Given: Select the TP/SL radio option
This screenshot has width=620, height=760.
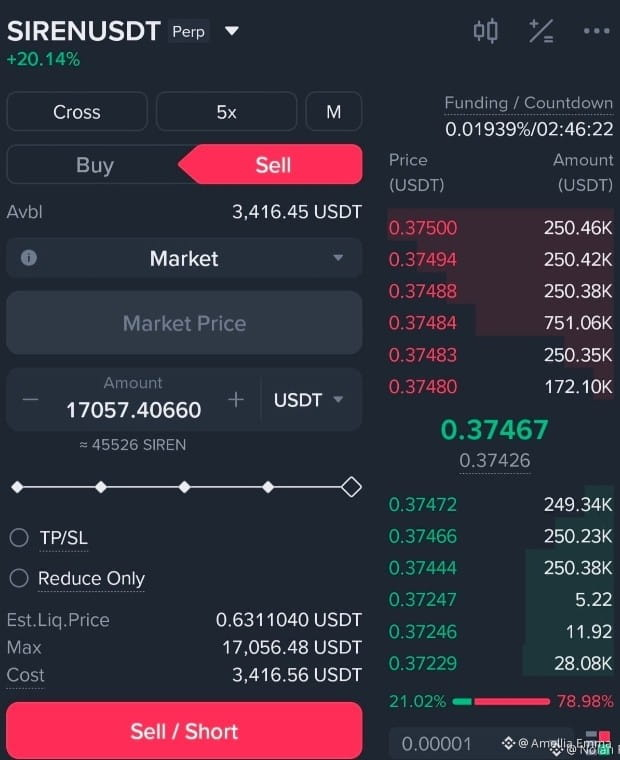Looking at the screenshot, I should pyautogui.click(x=19, y=538).
